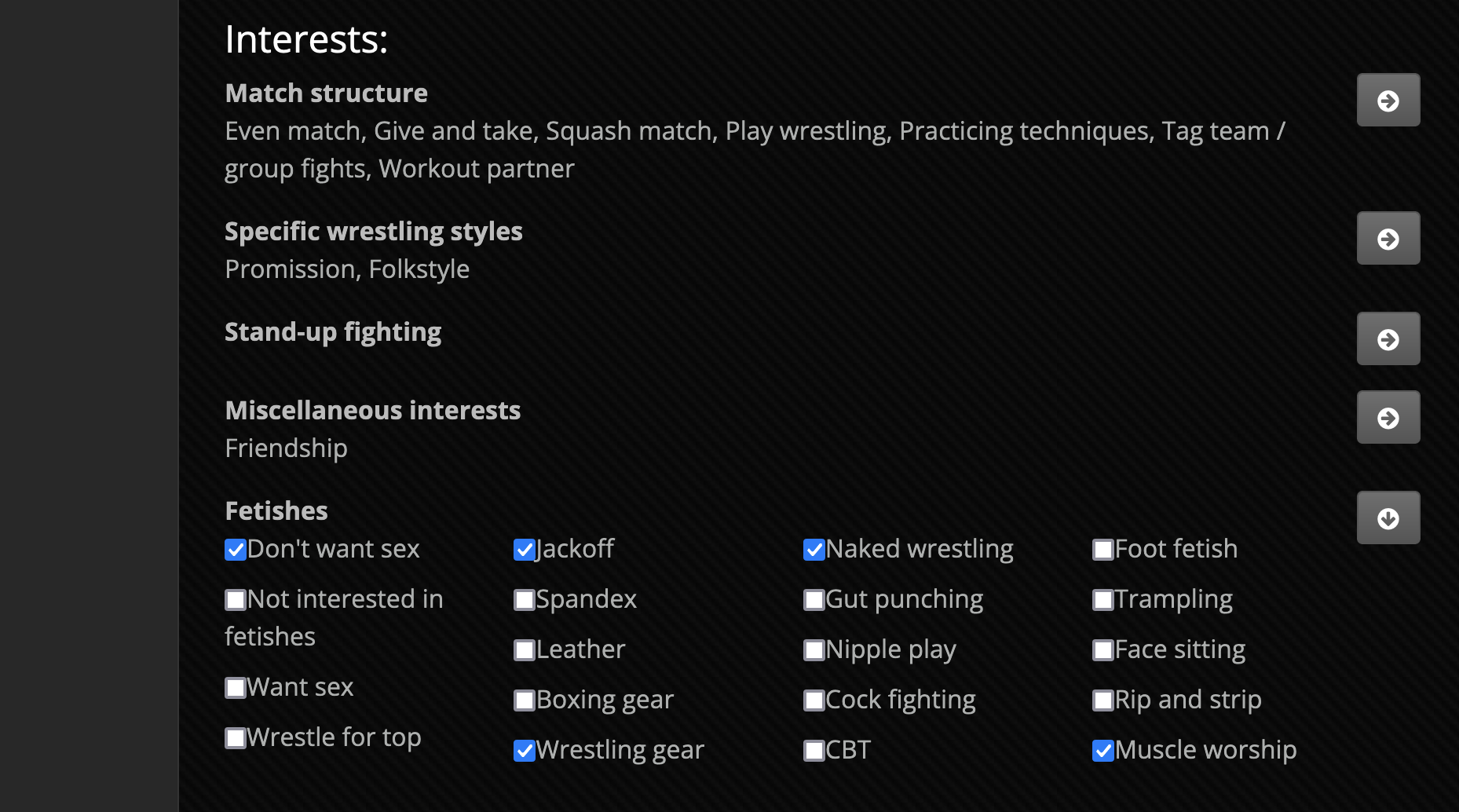Expand the Stand-up fighting section arrow
The width and height of the screenshot is (1459, 812).
pyautogui.click(x=1388, y=339)
